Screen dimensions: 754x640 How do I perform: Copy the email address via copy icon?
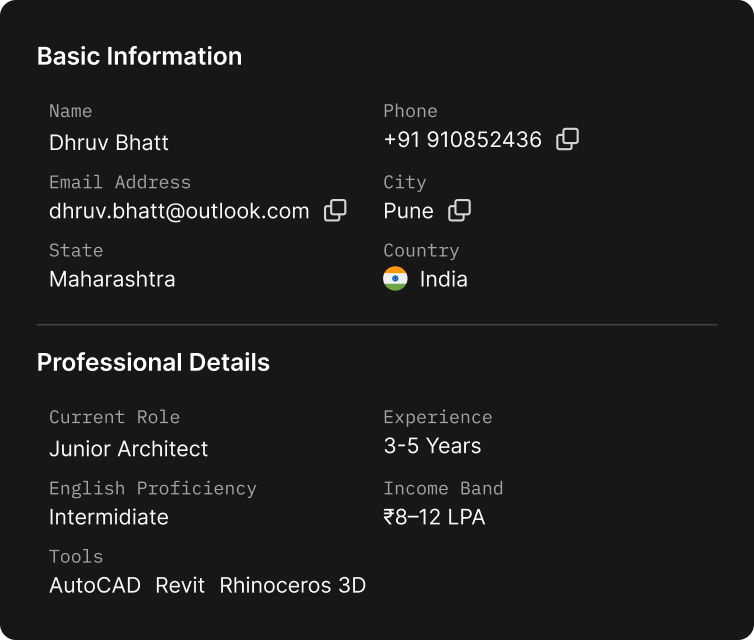[x=335, y=211]
